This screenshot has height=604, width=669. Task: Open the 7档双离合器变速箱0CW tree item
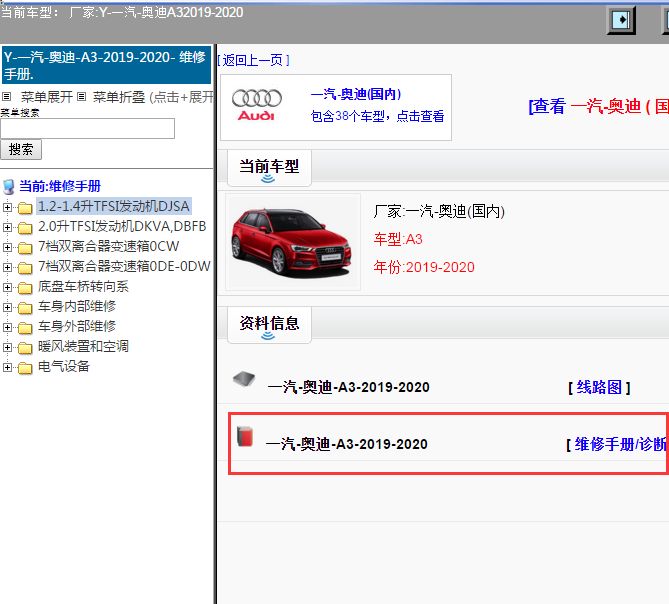pos(108,246)
